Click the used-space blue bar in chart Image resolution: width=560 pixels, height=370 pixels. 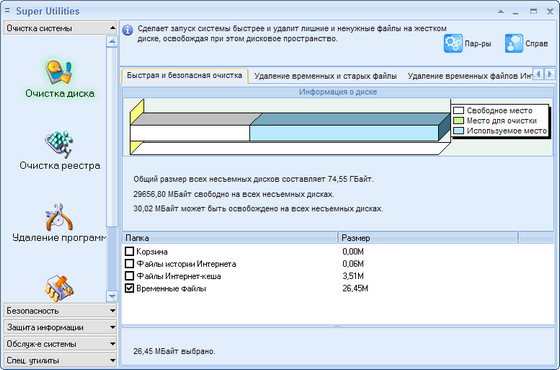pos(344,133)
